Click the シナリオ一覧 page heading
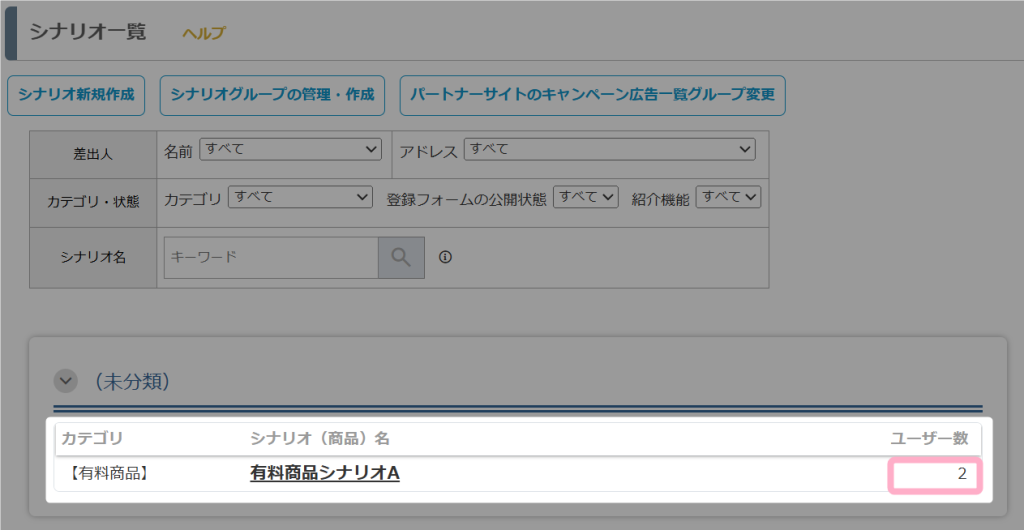 point(88,33)
